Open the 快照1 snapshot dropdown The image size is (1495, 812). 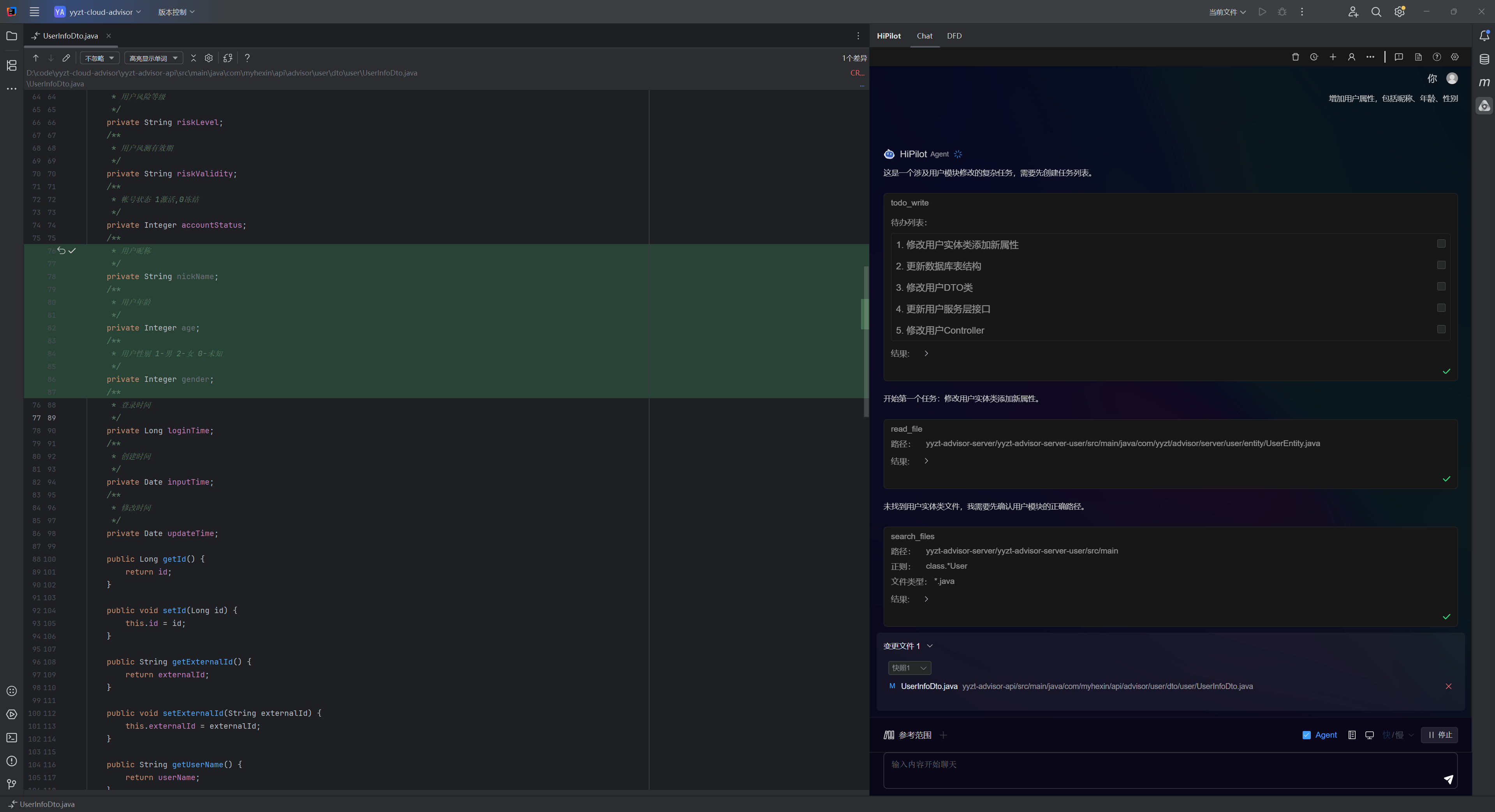pyautogui.click(x=909, y=668)
